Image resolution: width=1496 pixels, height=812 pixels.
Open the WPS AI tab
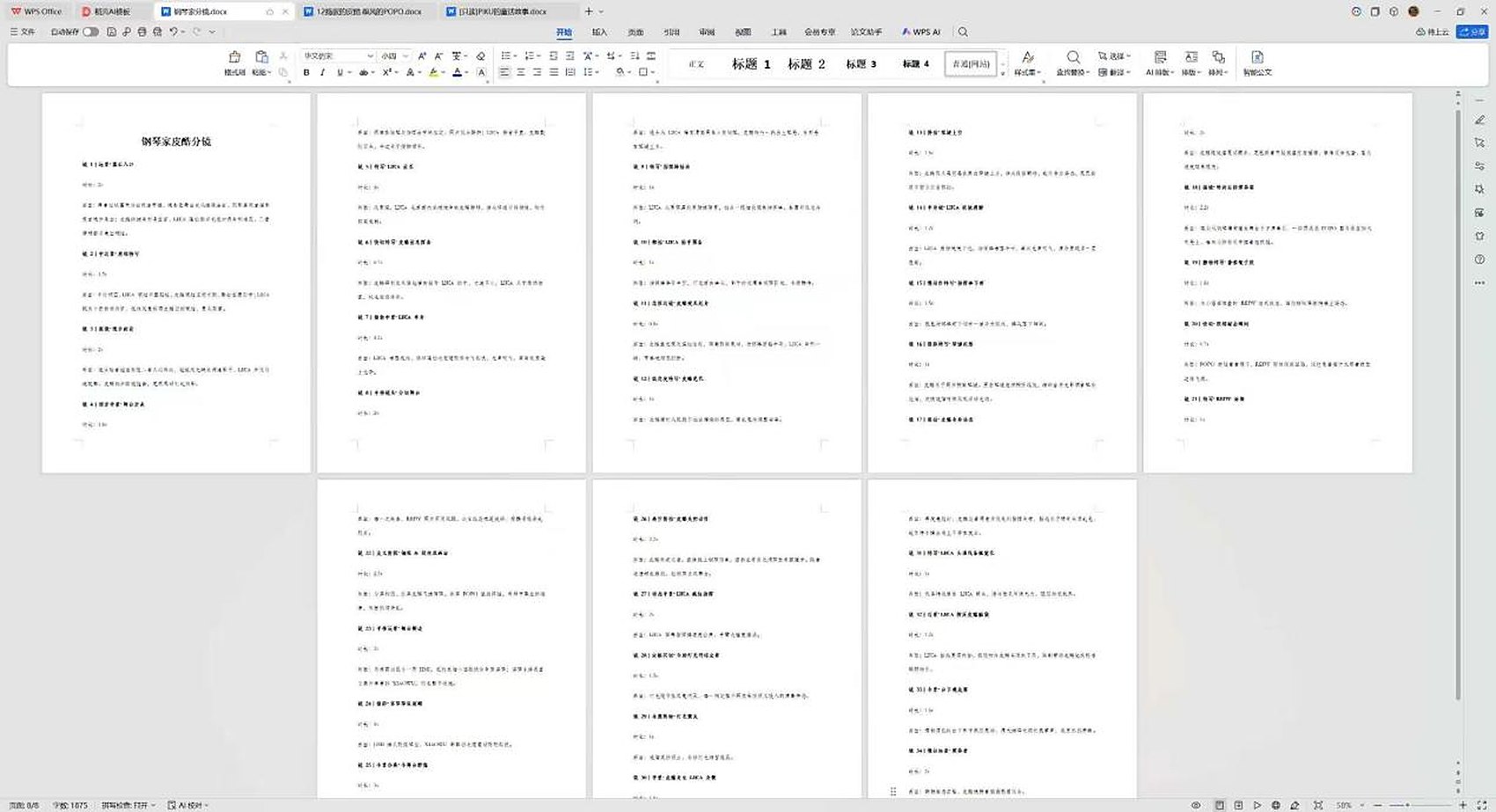920,32
